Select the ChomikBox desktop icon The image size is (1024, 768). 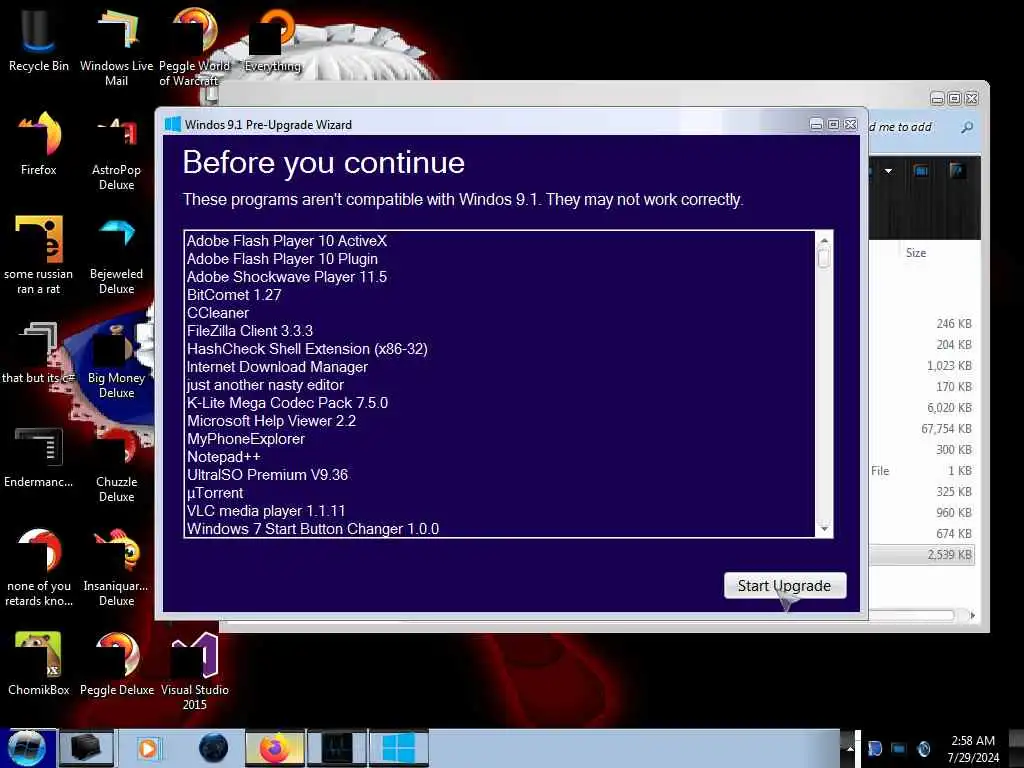(x=39, y=662)
